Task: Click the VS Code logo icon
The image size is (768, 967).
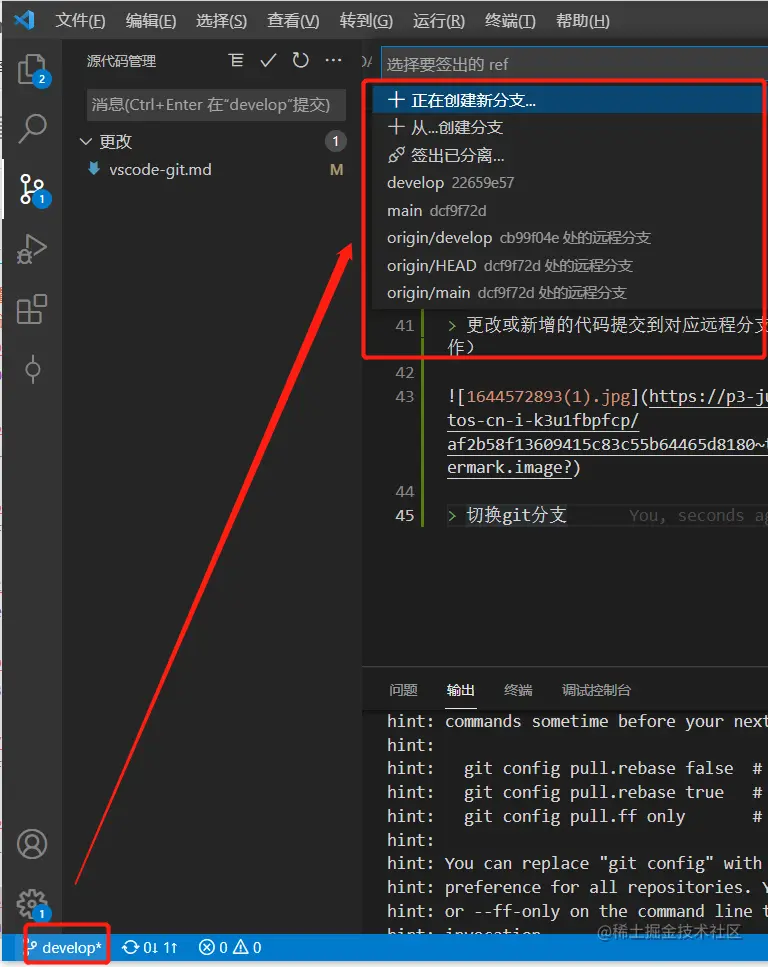Action: [24, 20]
